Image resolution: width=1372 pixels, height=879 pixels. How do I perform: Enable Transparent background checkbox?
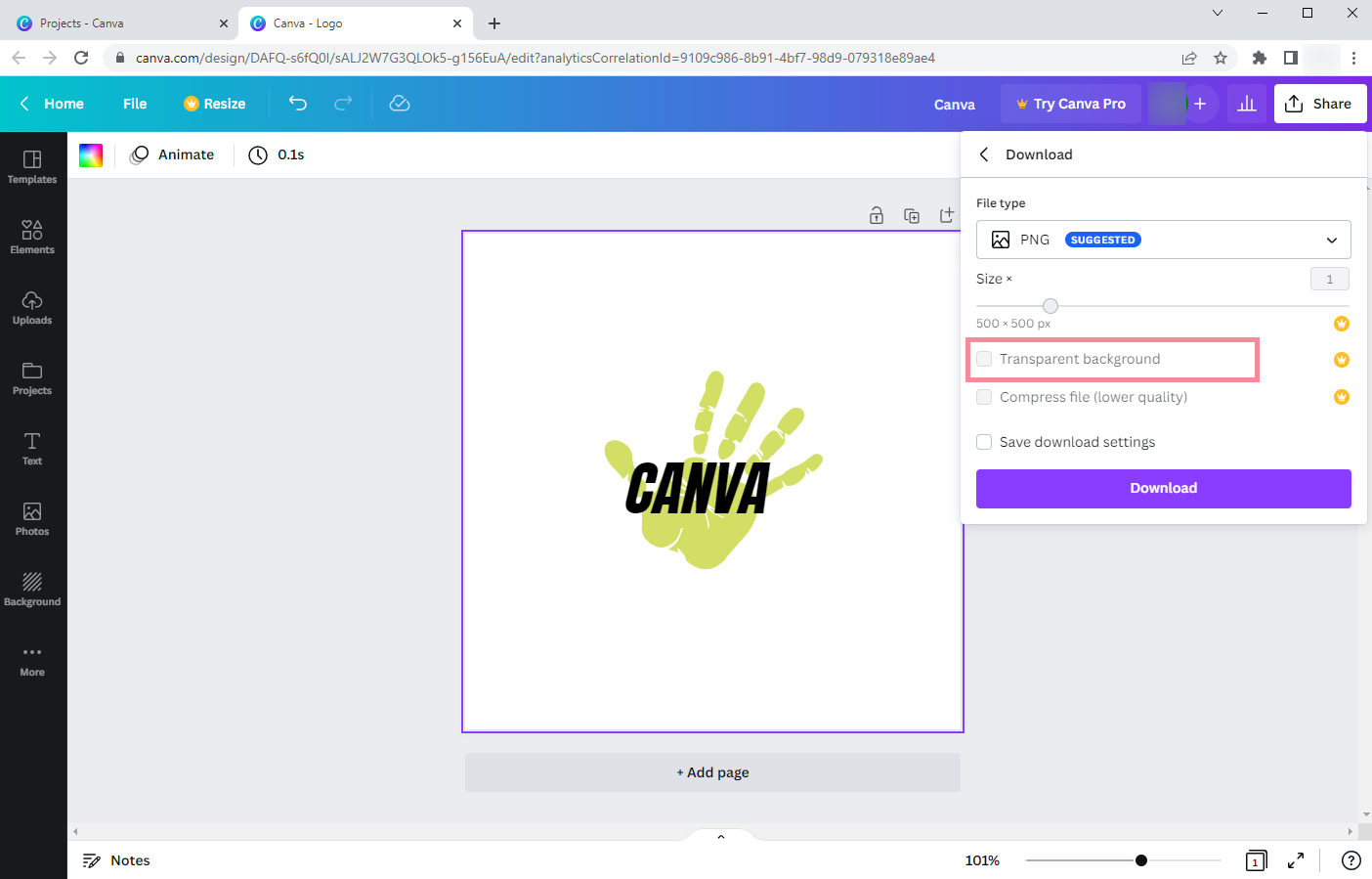click(984, 359)
